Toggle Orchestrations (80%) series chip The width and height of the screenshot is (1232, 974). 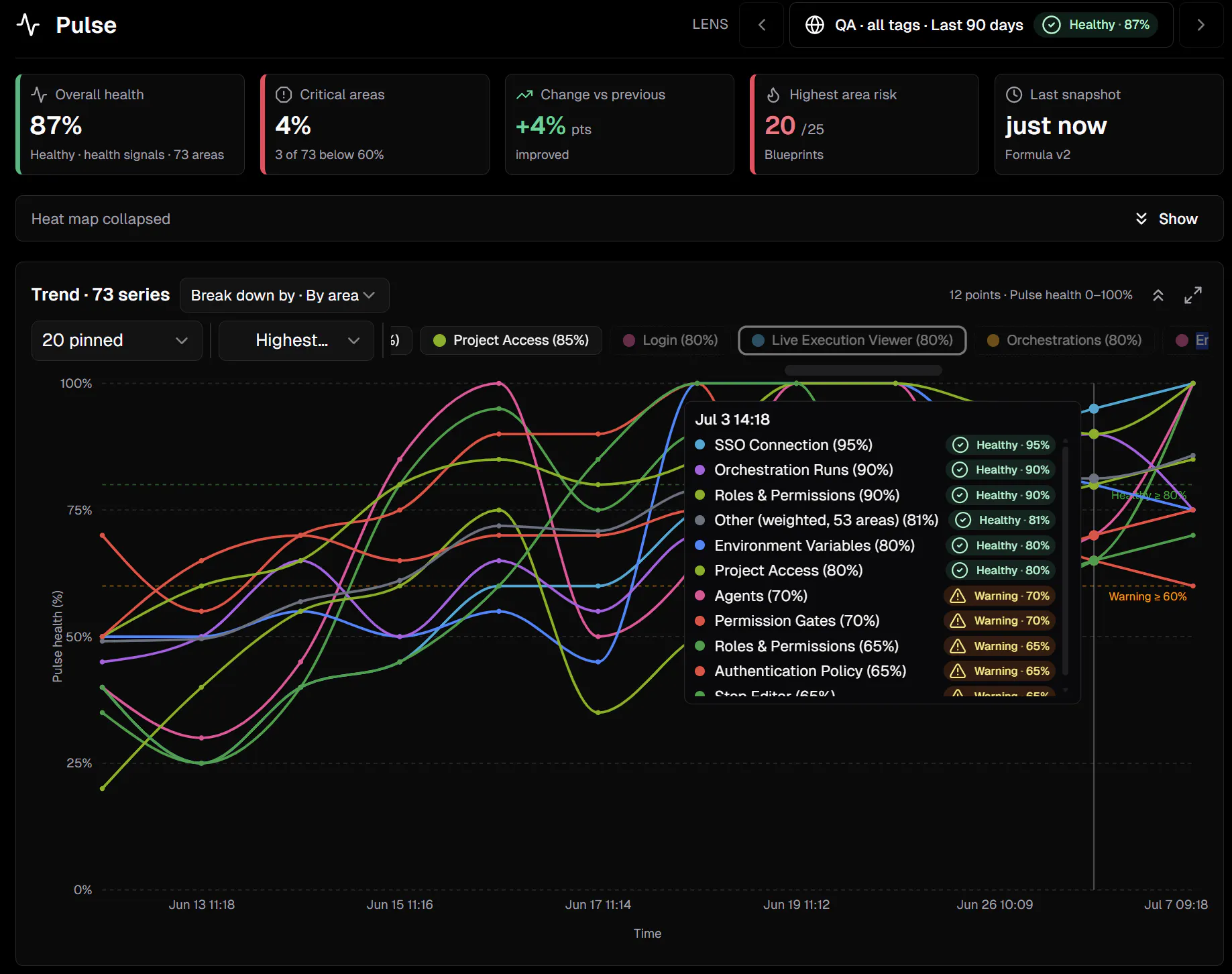pos(1065,340)
